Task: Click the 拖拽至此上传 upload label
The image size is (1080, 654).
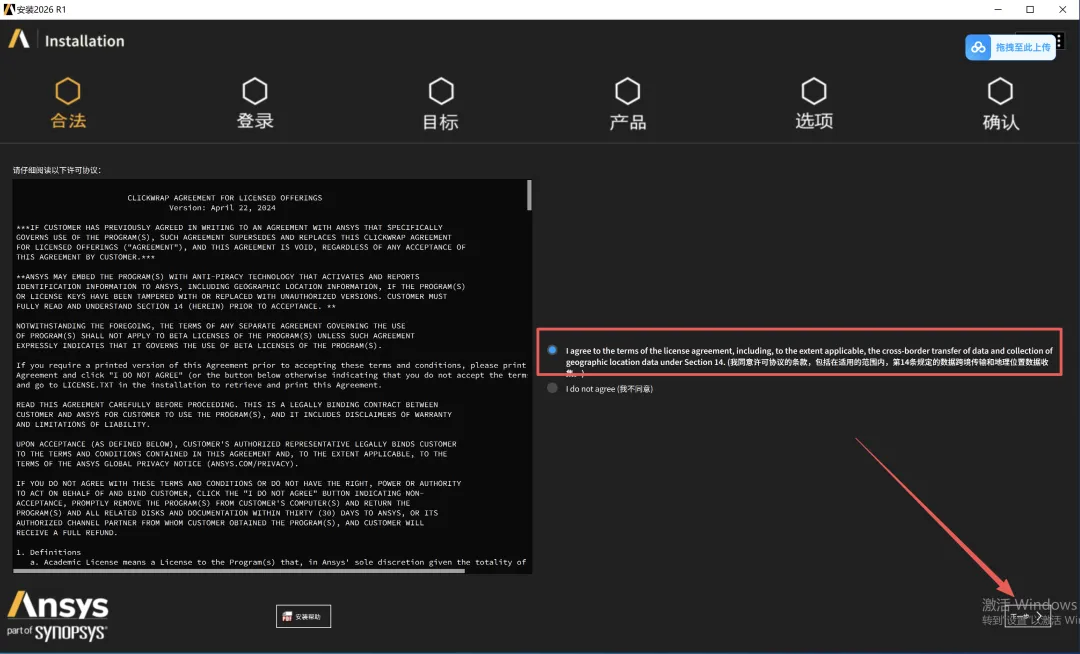Action: click(x=1023, y=48)
